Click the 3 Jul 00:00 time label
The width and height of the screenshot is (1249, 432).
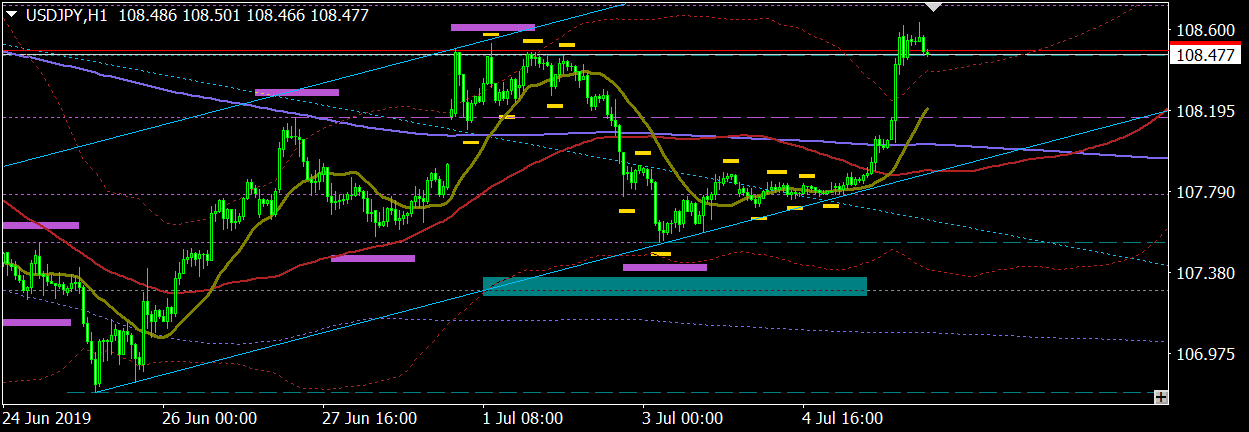click(x=683, y=417)
